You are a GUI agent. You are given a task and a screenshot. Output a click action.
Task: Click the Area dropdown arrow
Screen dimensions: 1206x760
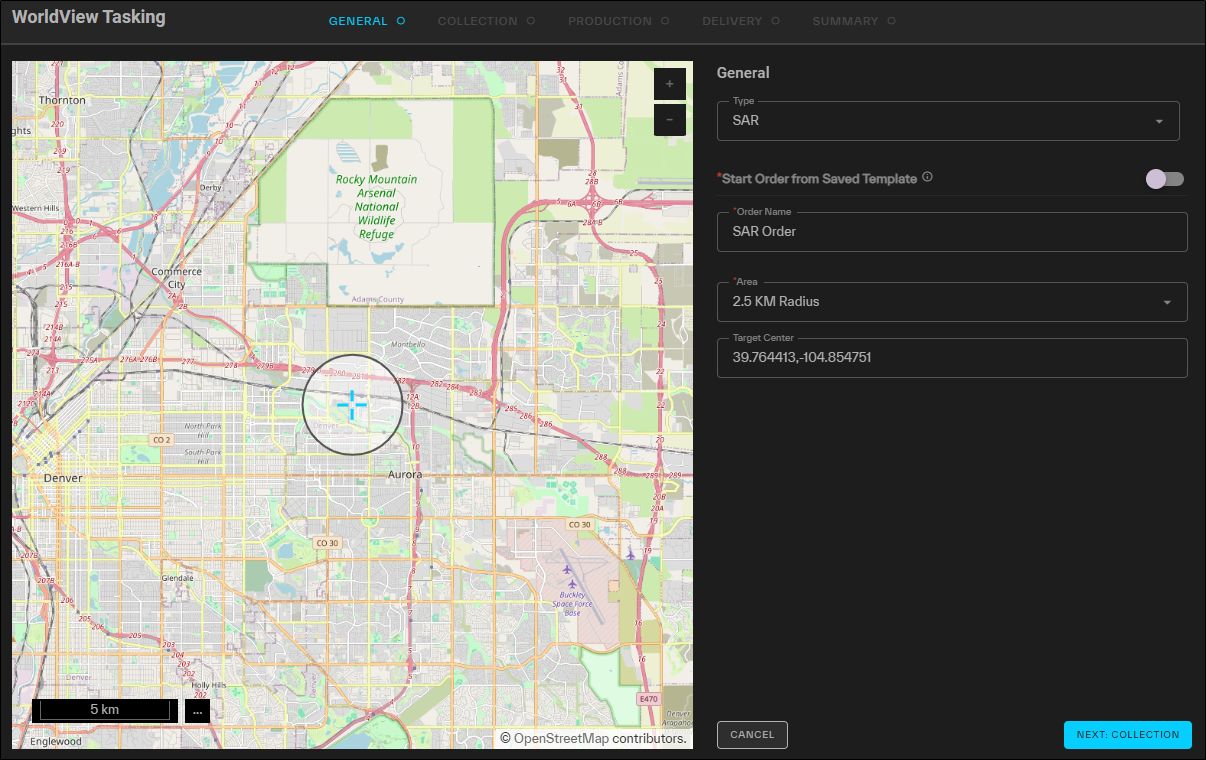tap(1166, 303)
